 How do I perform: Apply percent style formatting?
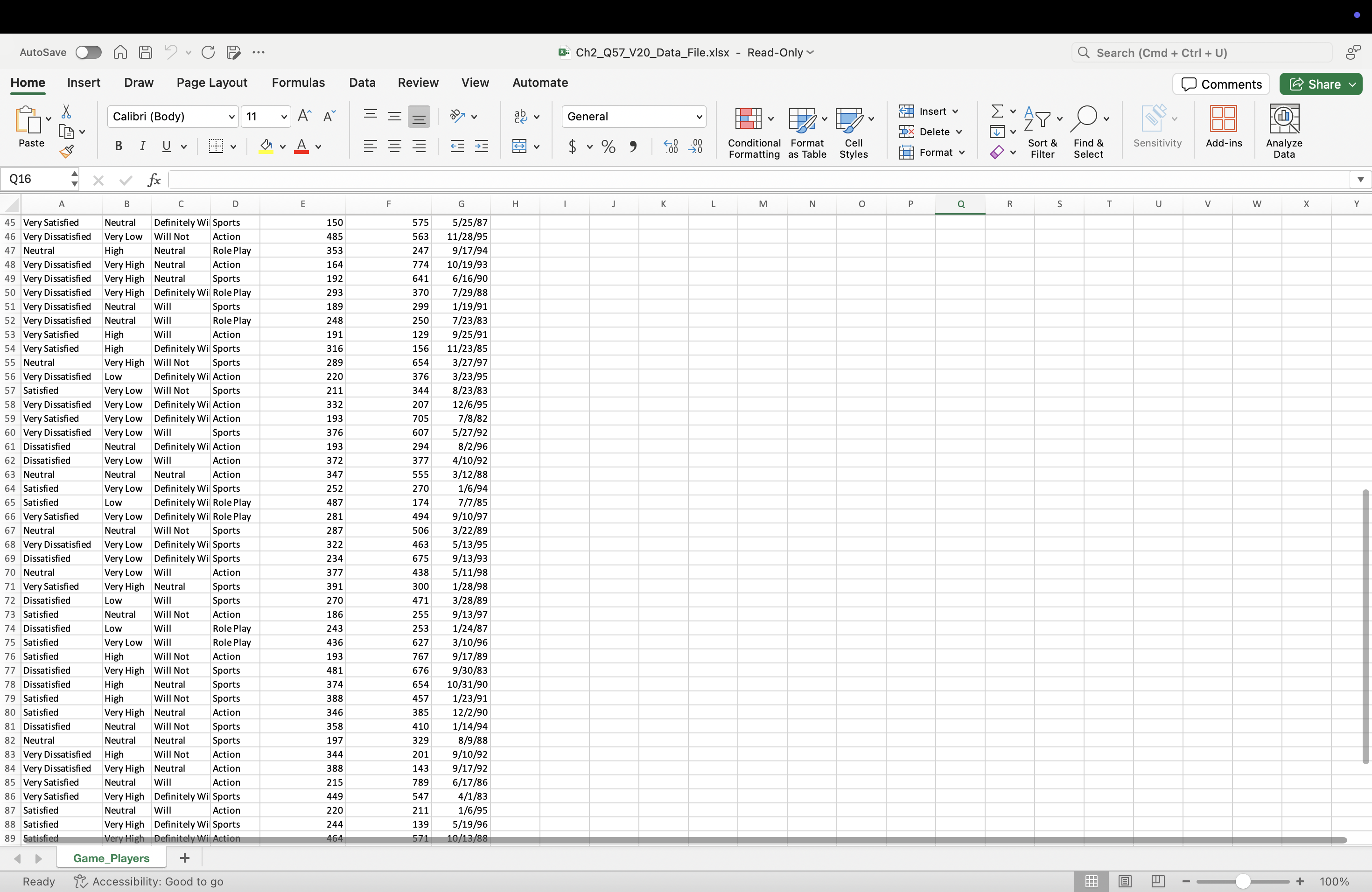[608, 146]
